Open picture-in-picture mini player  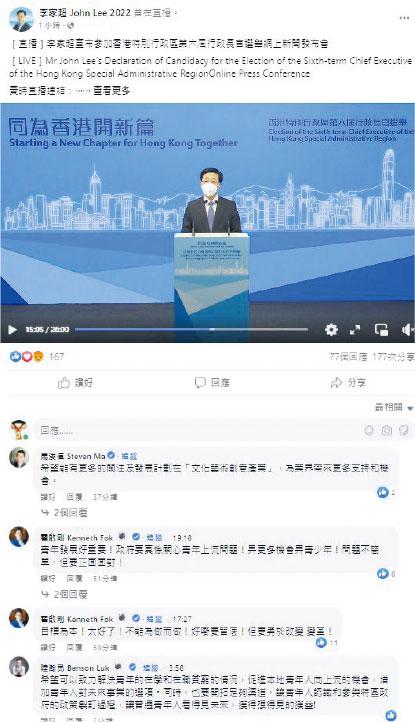click(x=381, y=330)
